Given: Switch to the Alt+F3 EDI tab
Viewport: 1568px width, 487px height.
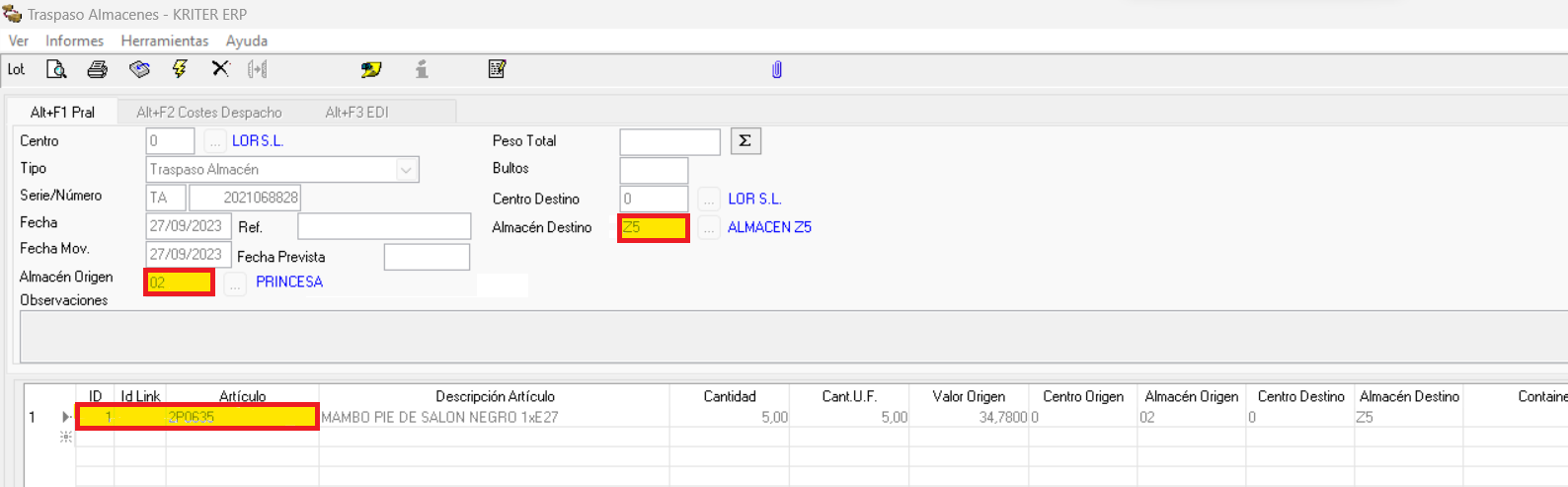Looking at the screenshot, I should 356,112.
